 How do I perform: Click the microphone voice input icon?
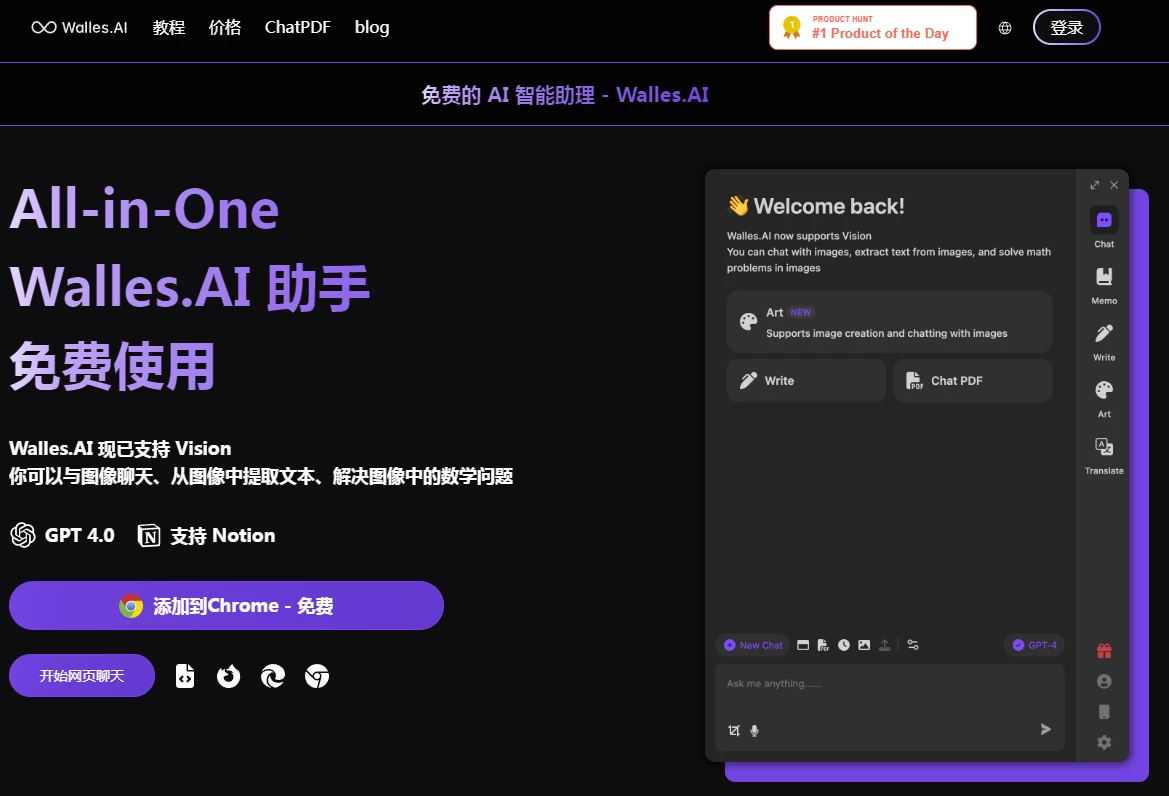tap(755, 731)
